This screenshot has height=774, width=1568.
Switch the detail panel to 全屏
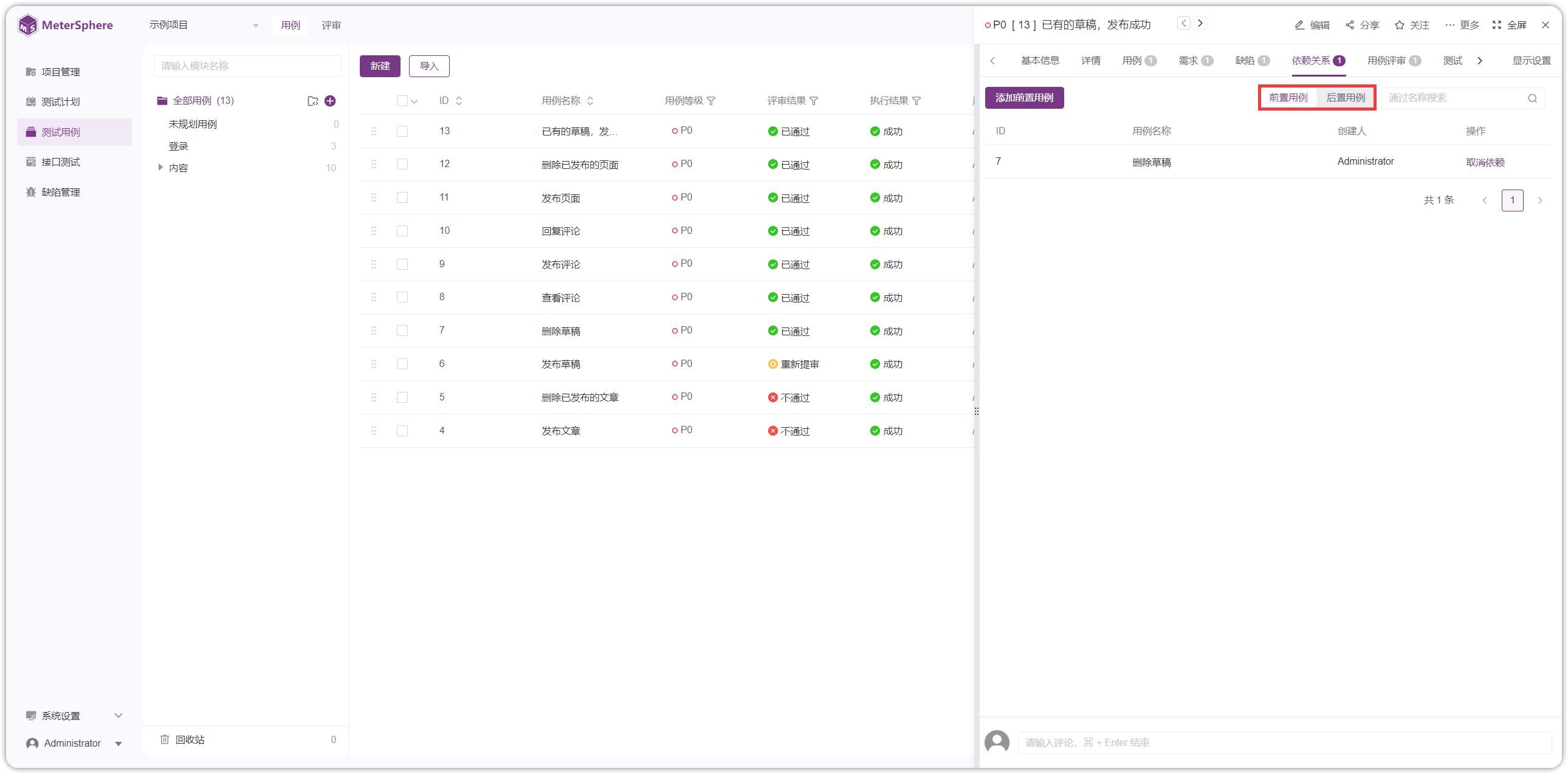[1509, 25]
